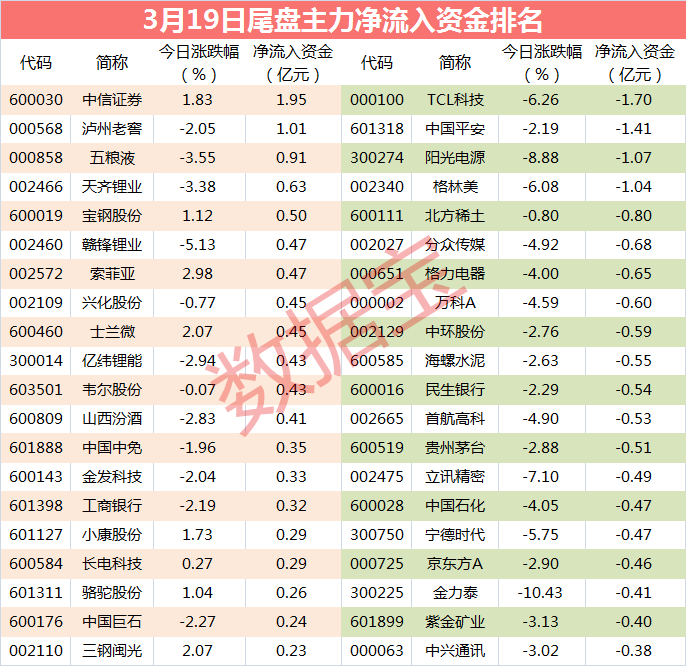Click code 000858 for 五粮液

pyautogui.click(x=36, y=158)
